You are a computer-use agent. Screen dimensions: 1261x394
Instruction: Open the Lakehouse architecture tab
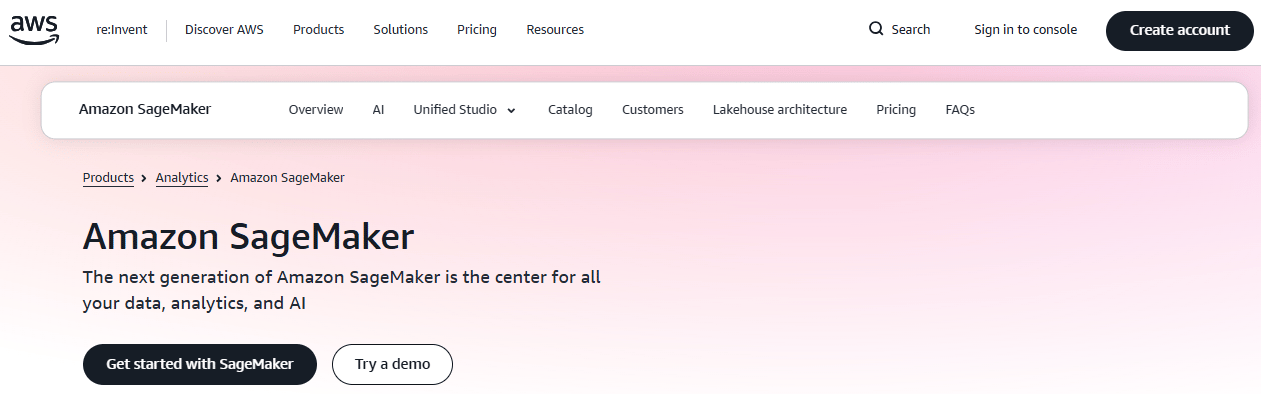click(780, 110)
